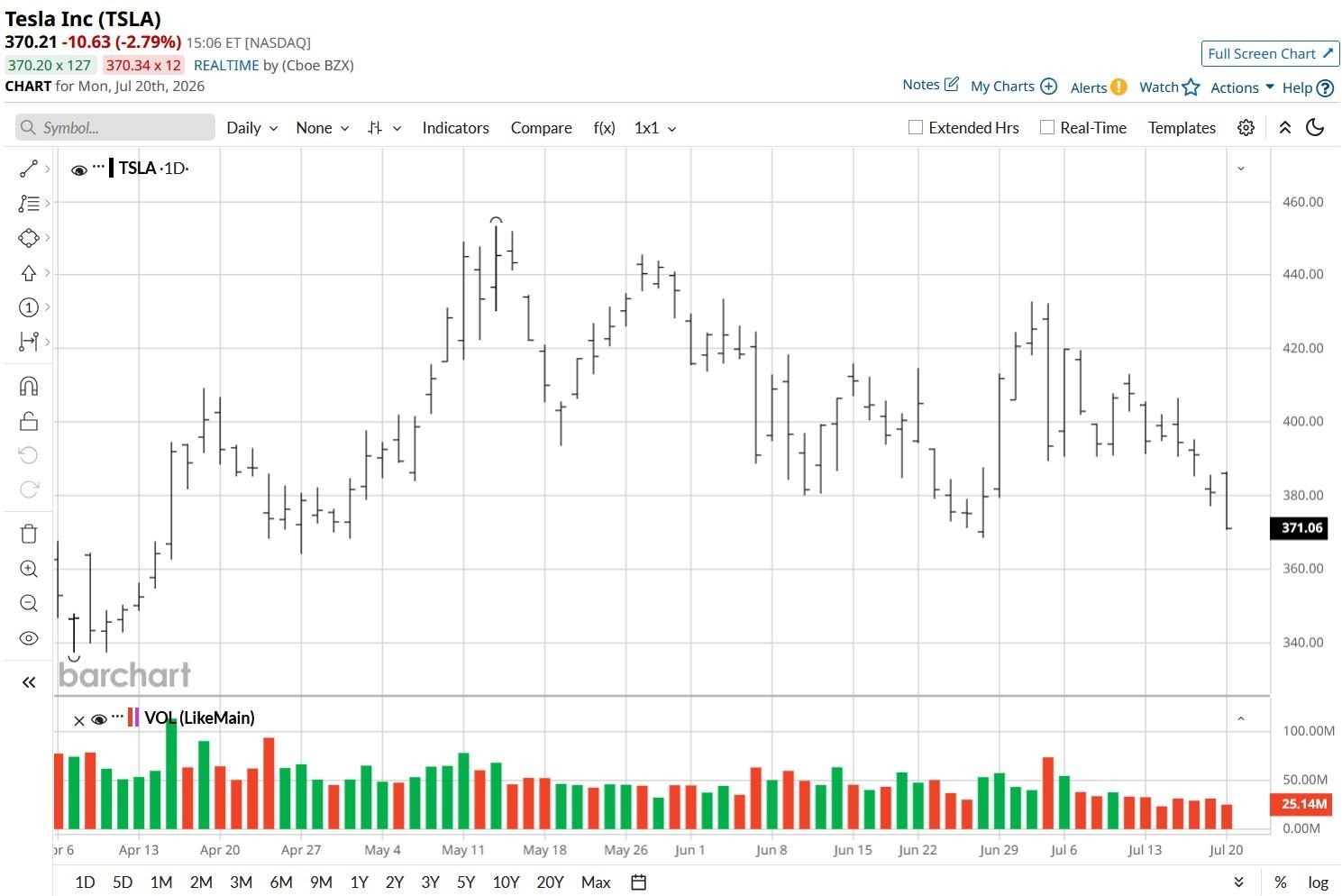Select the trend line drawing tool

pyautogui.click(x=29, y=169)
